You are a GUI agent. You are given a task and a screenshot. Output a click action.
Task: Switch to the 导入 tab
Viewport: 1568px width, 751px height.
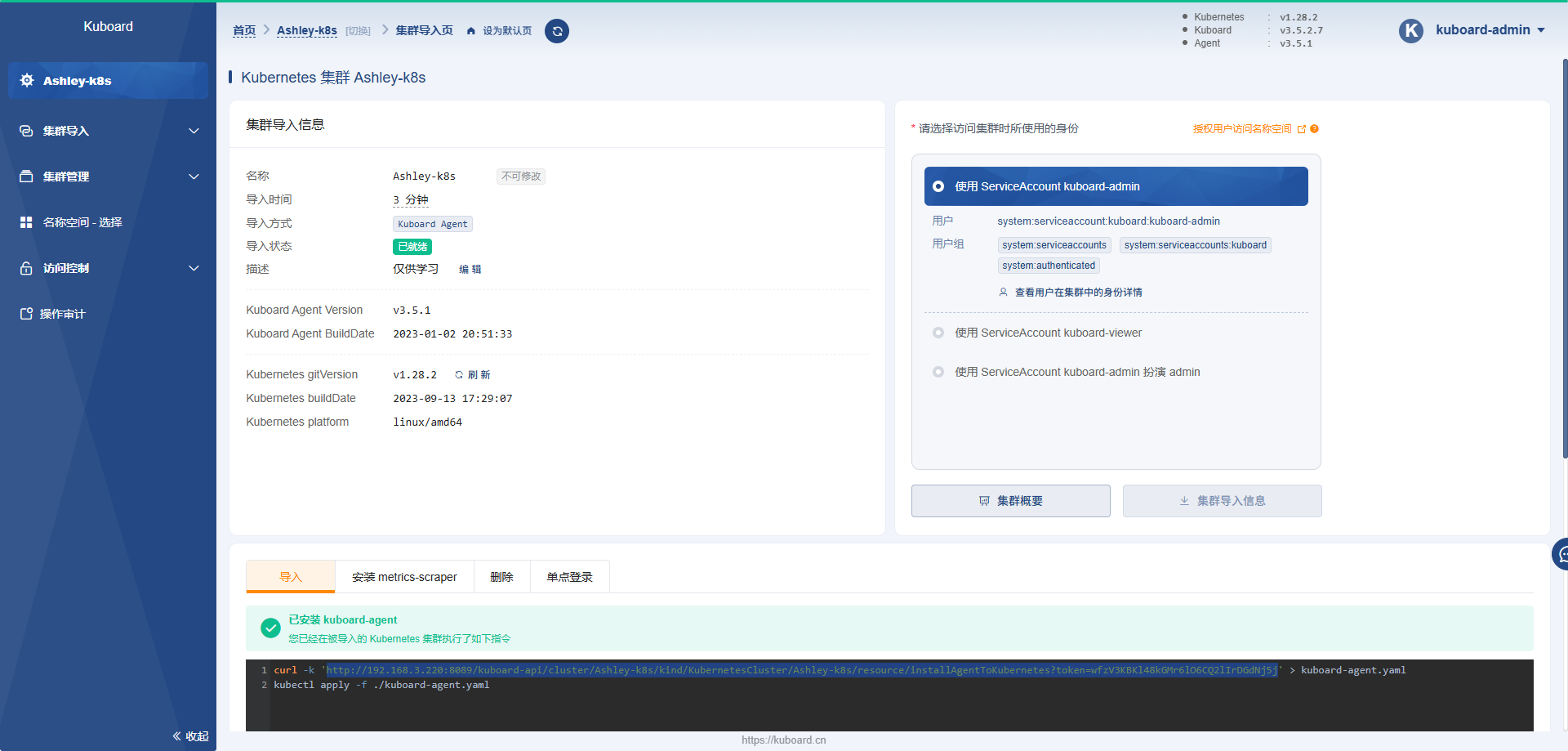[x=291, y=577]
